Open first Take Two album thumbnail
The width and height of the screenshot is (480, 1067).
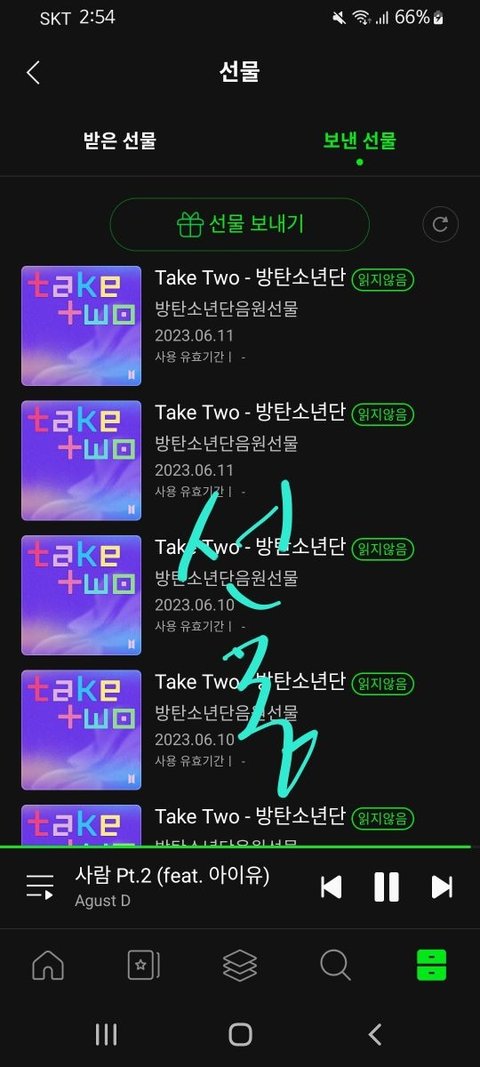click(81, 326)
